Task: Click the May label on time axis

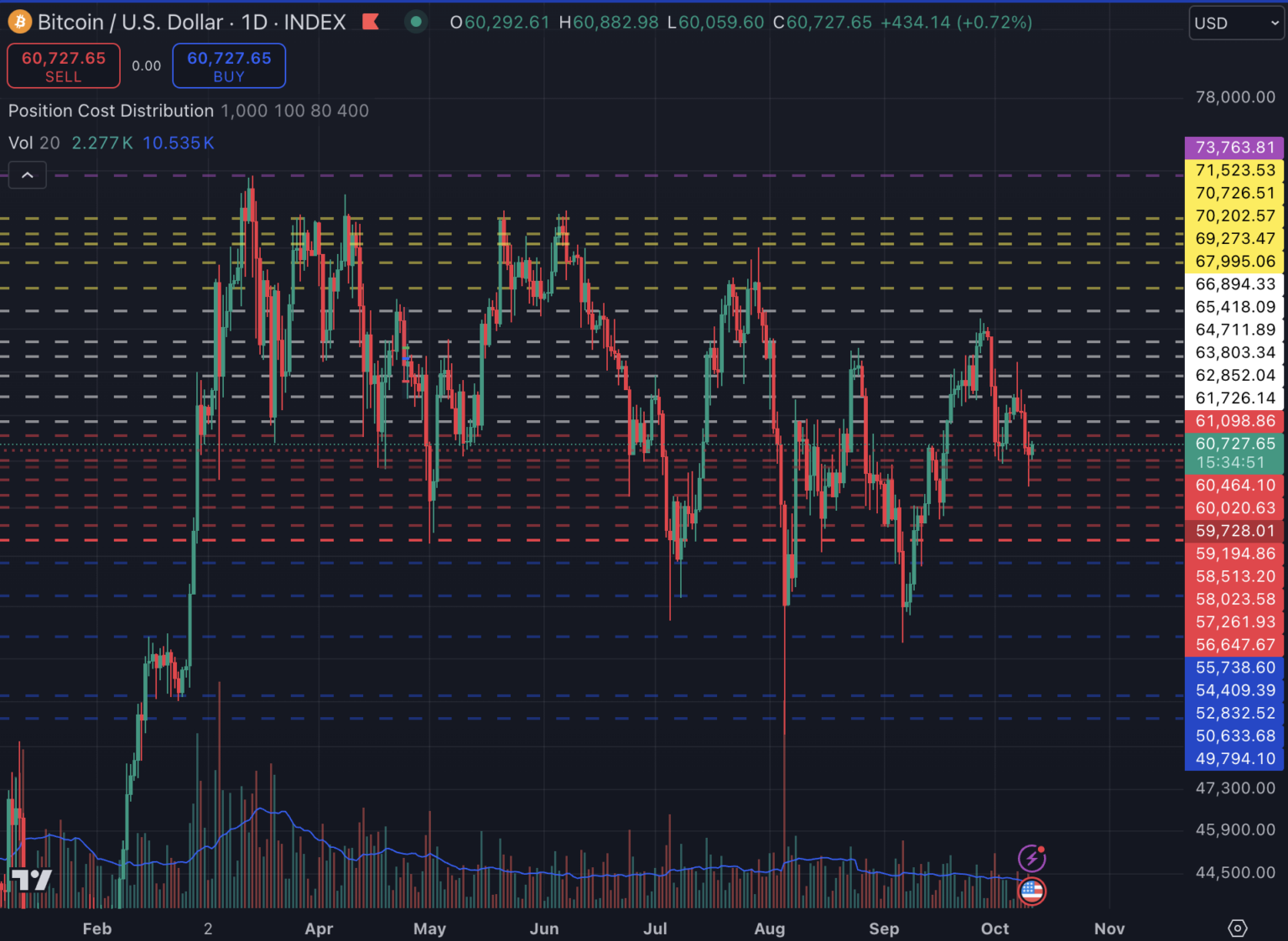Action: coord(430,928)
